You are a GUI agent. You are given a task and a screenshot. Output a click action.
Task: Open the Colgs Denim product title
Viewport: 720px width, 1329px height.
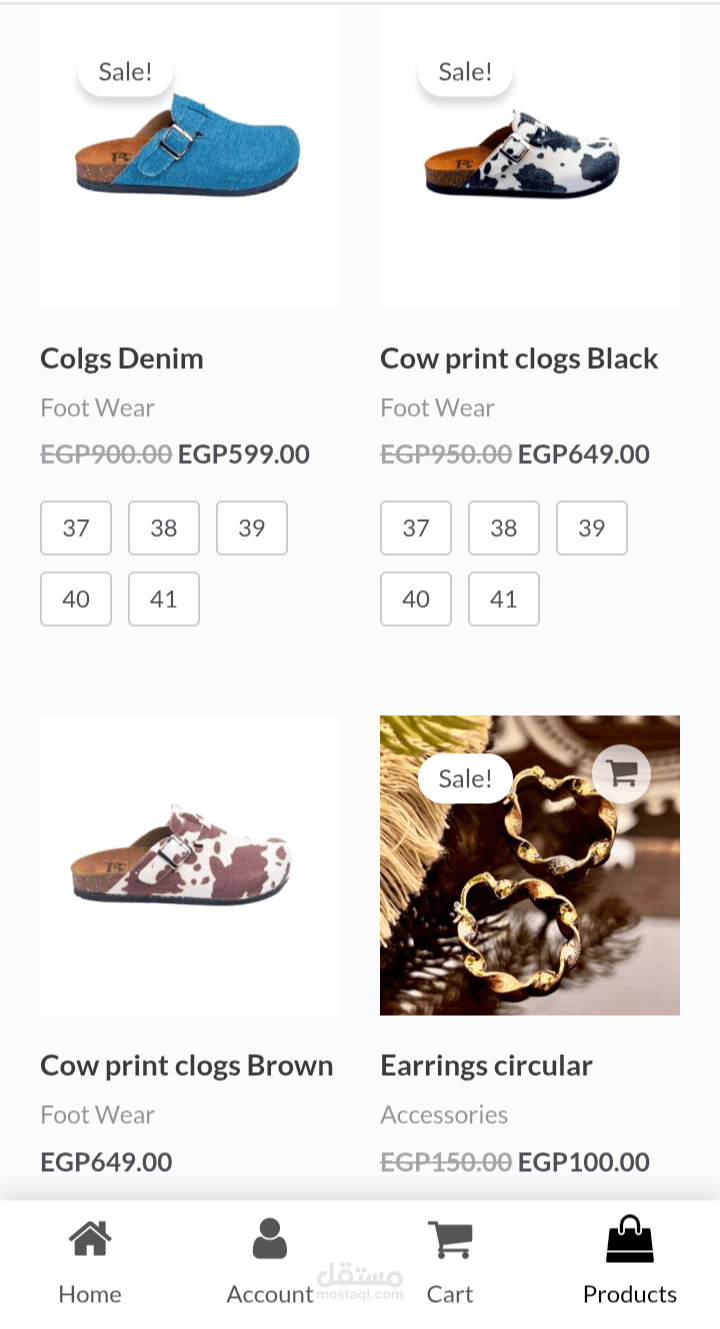pos(122,358)
